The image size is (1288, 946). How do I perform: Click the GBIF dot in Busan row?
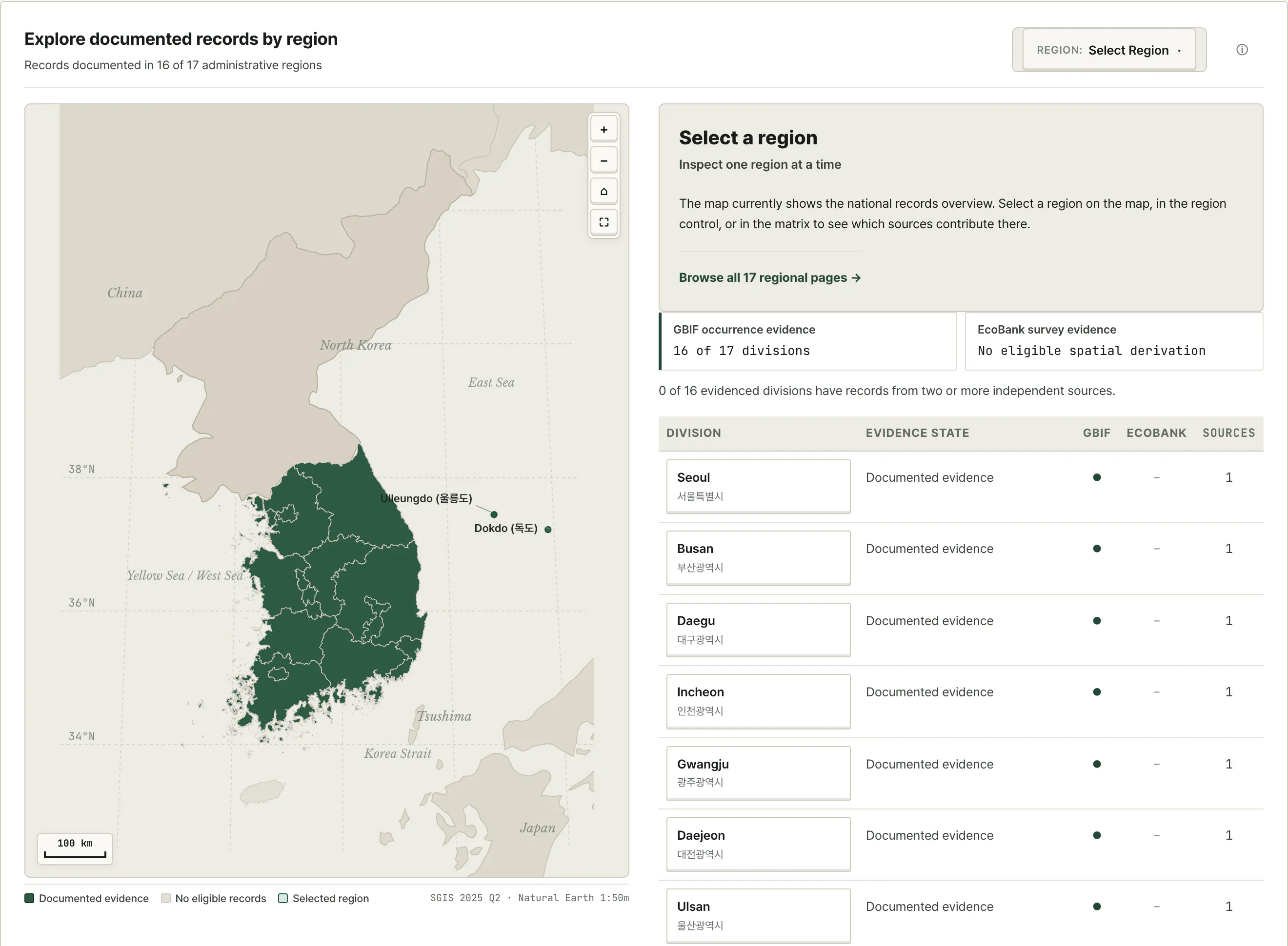[1097, 549]
